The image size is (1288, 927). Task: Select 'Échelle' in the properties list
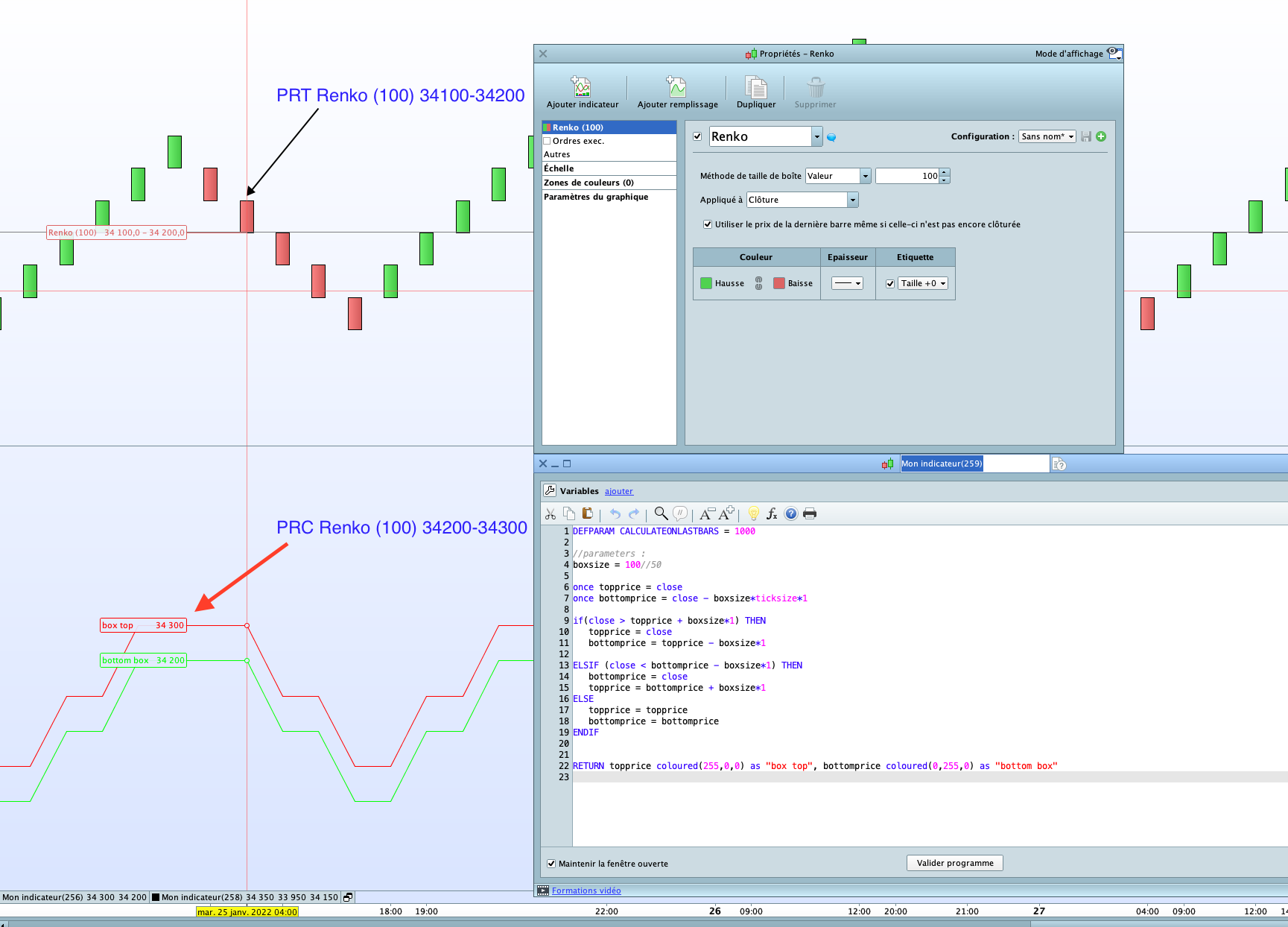click(609, 168)
